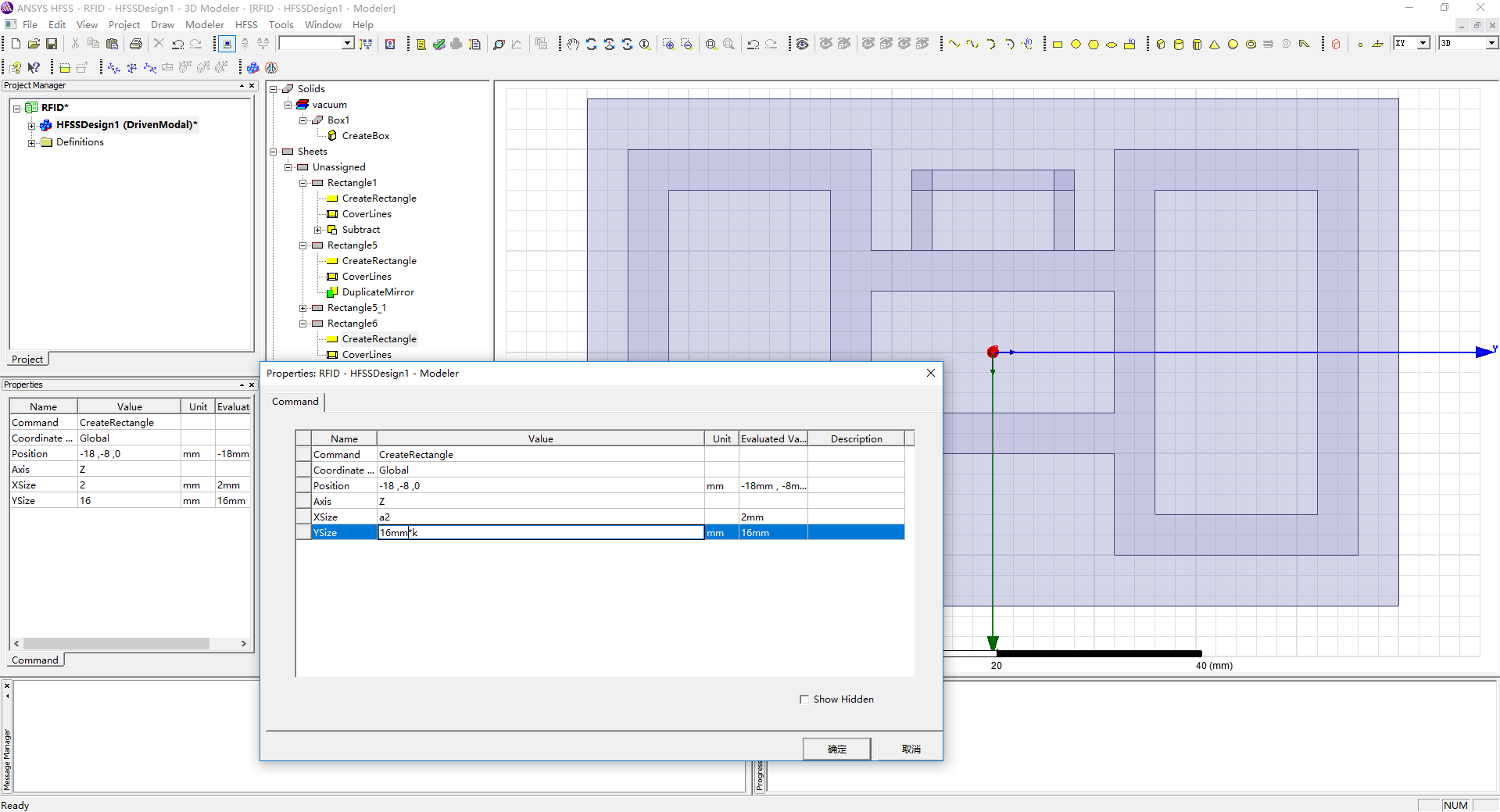The image size is (1500, 812).
Task: Expand the Definitions folder in Project Manager
Action: (31, 142)
